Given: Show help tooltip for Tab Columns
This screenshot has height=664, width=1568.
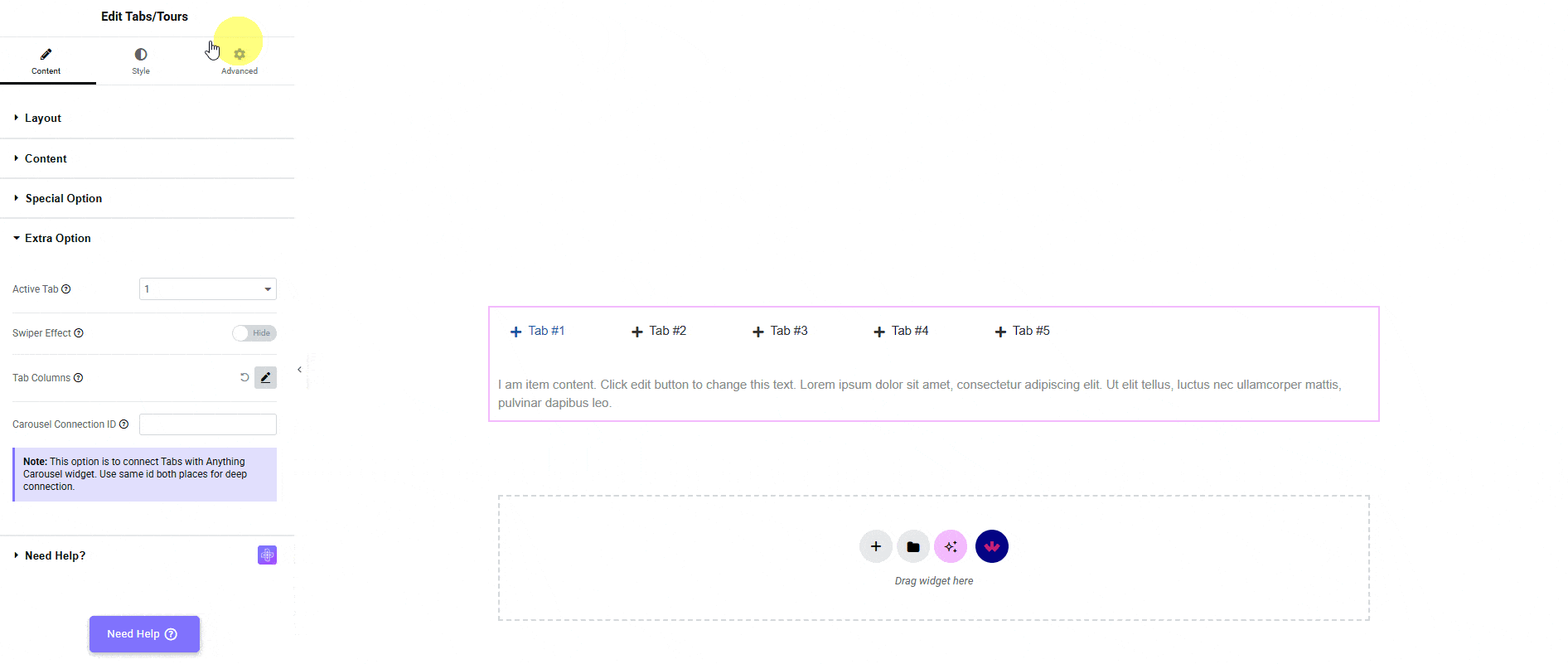Looking at the screenshot, I should [x=78, y=378].
